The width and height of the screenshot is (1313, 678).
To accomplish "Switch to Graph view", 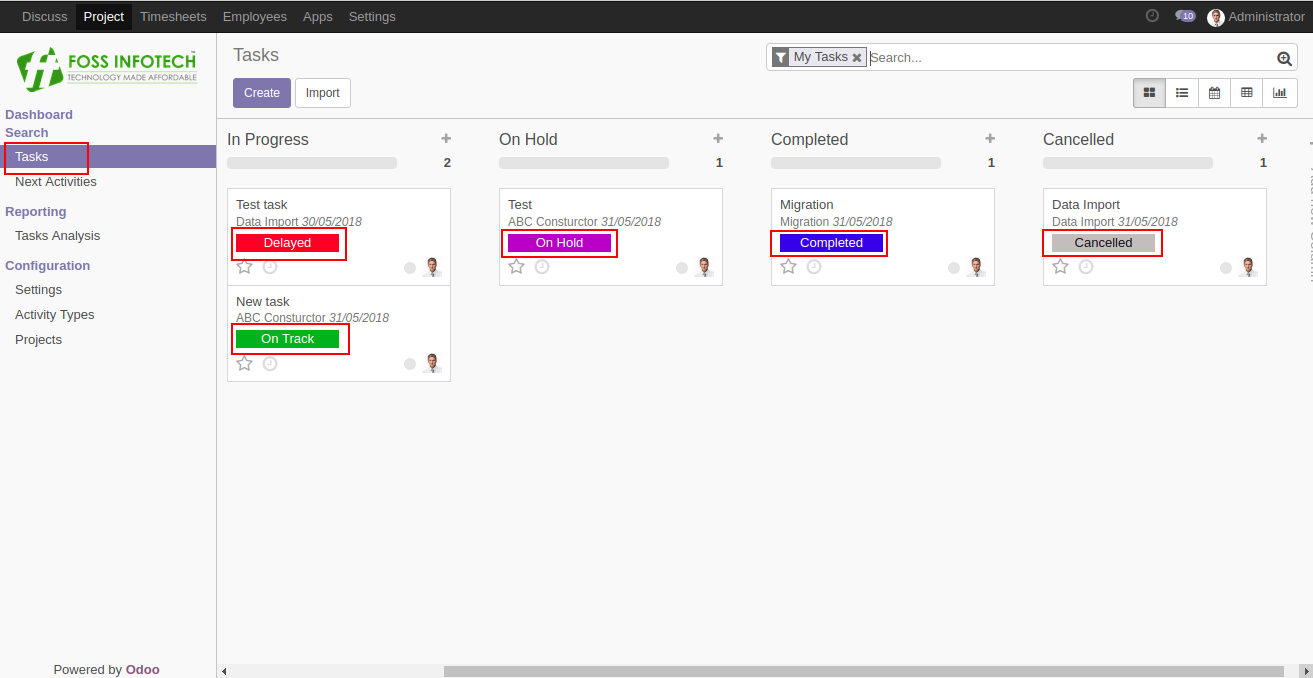I will (x=1280, y=93).
